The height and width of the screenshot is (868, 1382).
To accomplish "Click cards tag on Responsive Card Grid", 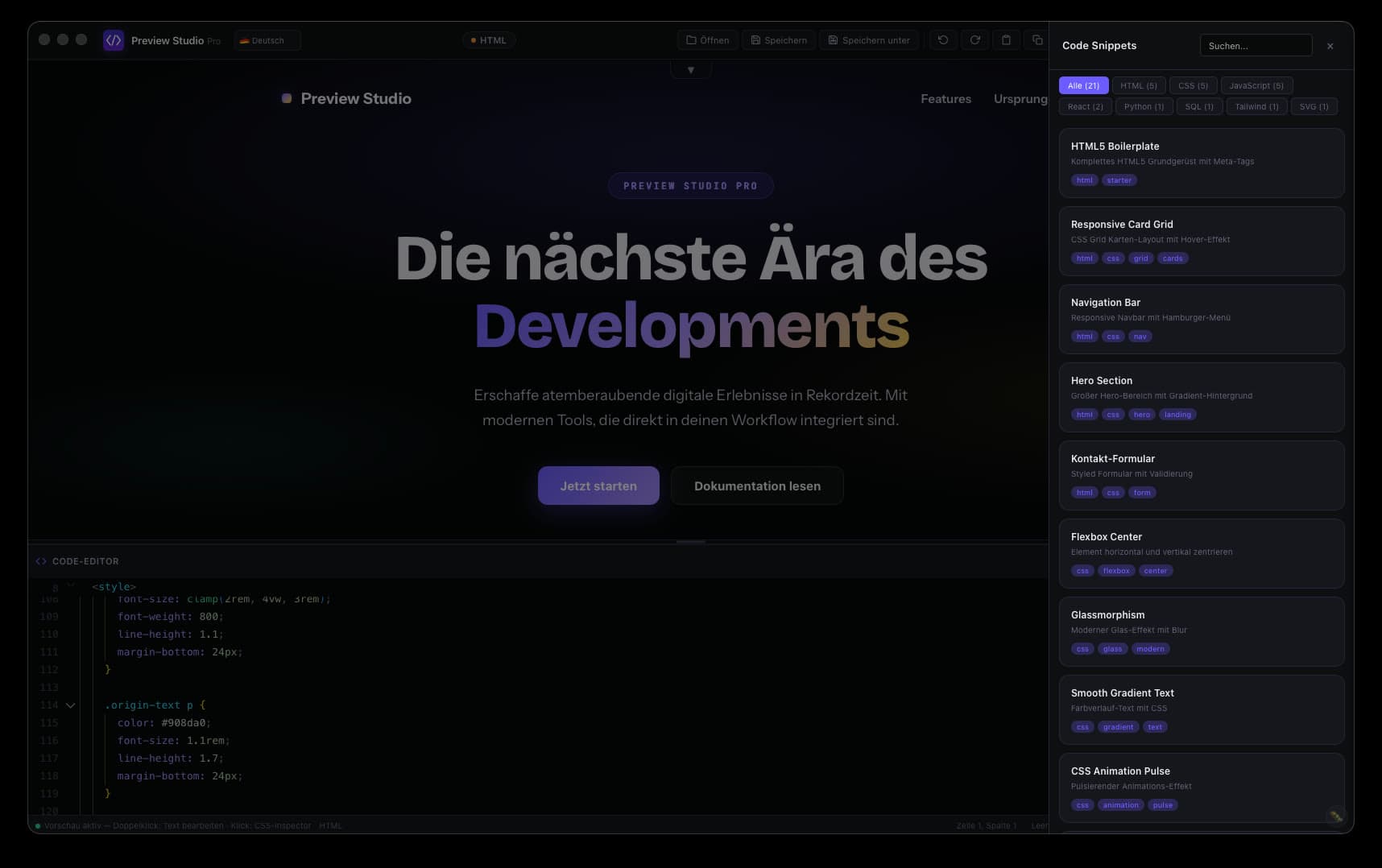I will [1173, 258].
